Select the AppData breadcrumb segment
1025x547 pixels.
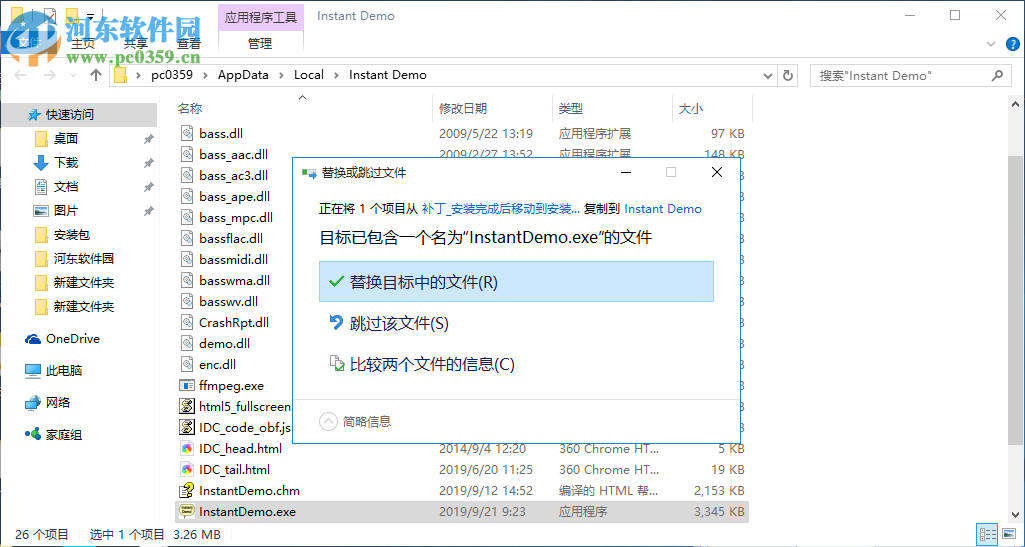(x=243, y=75)
